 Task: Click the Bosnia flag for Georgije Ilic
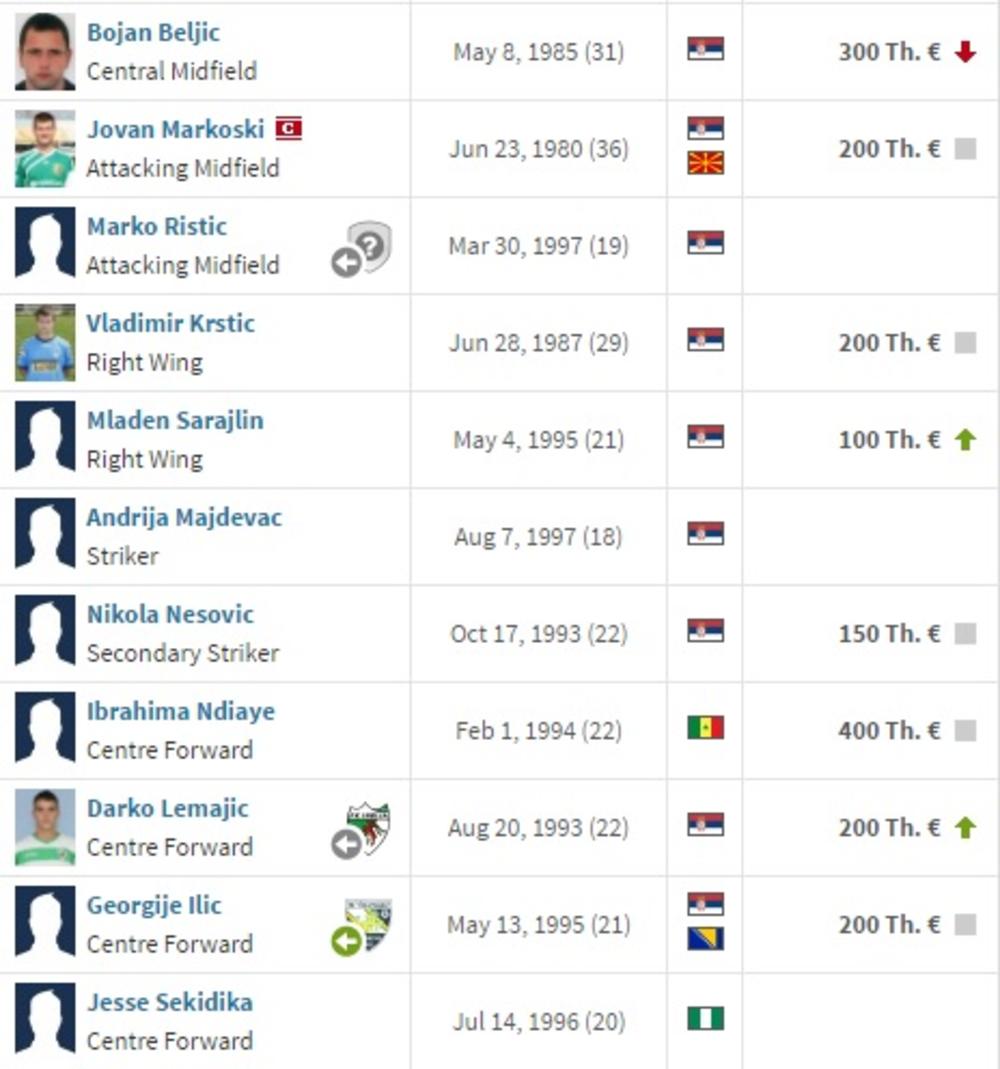pyautogui.click(x=705, y=939)
